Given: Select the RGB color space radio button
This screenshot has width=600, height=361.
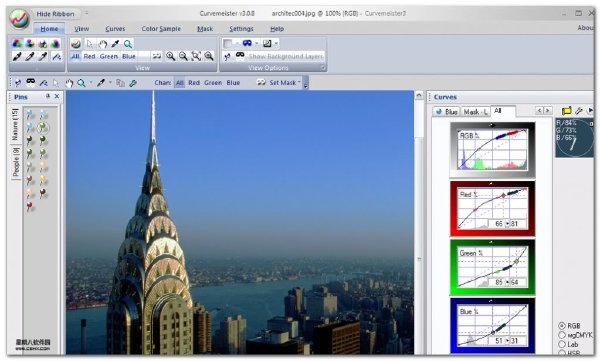Looking at the screenshot, I should 562,326.
